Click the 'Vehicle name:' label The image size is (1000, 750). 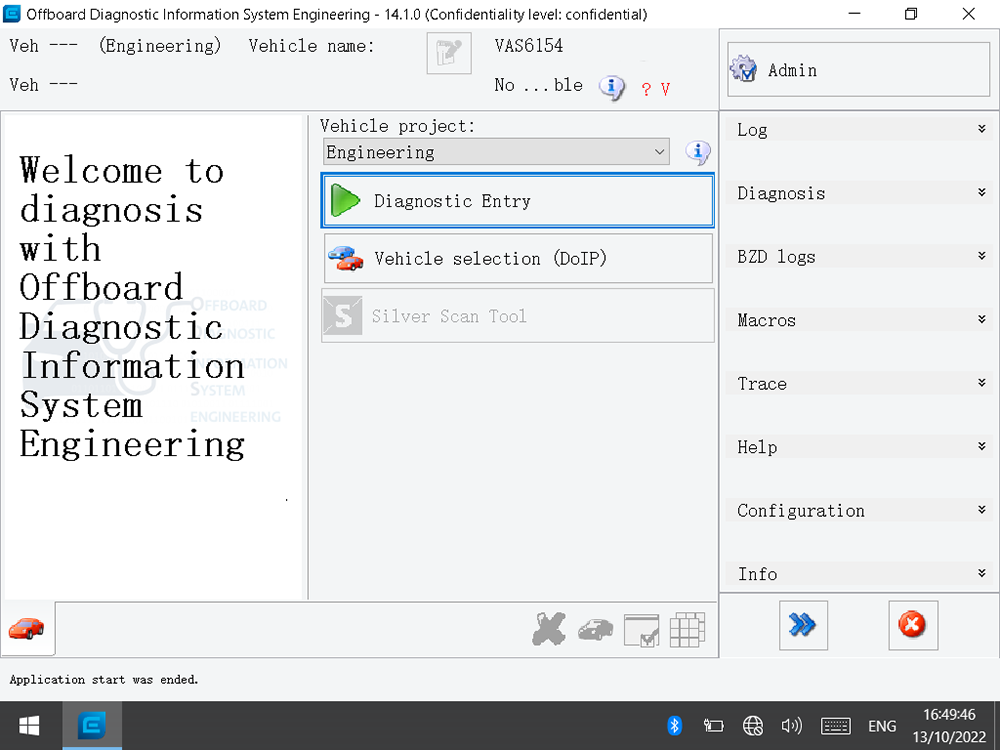coord(311,46)
